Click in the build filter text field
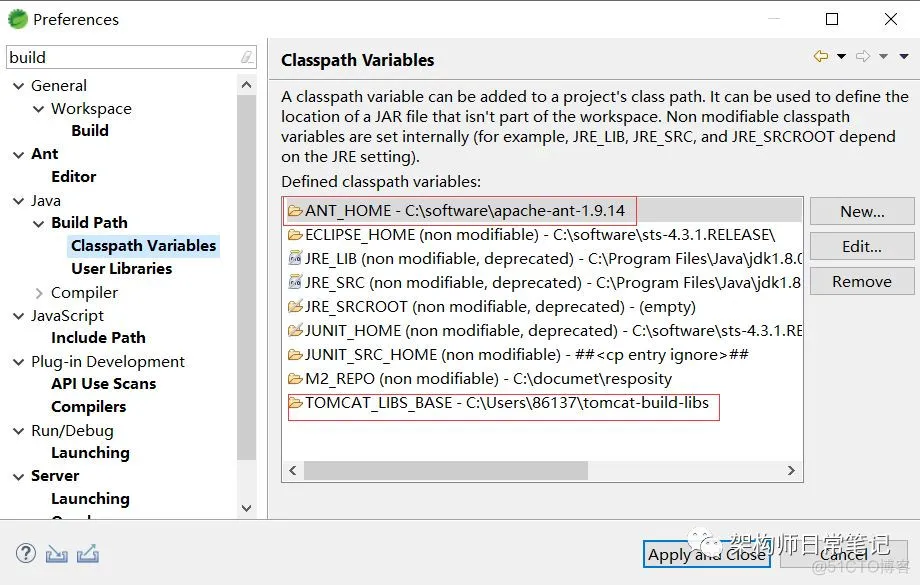Viewport: 920px width, 585px height. 120,58
